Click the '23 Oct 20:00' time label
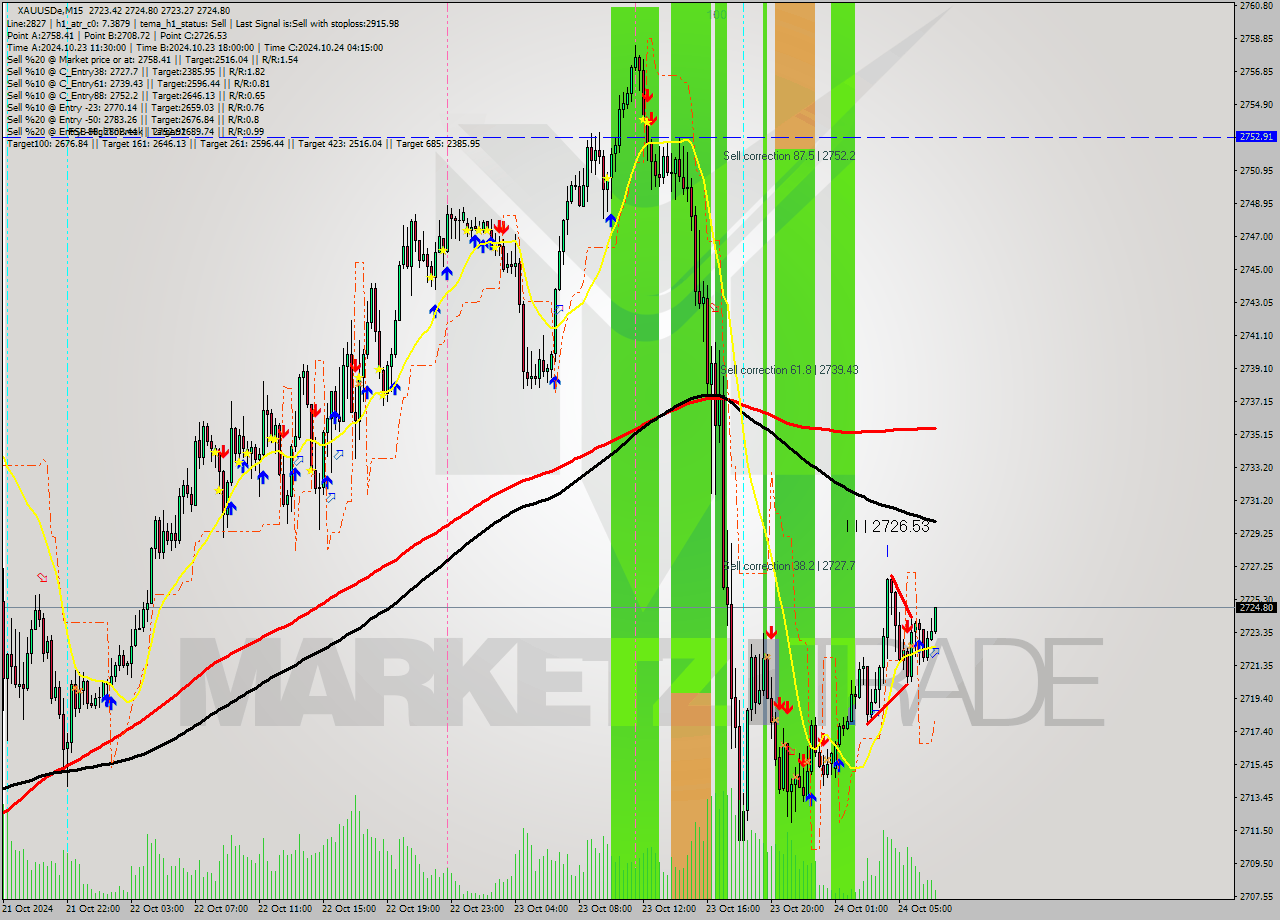This screenshot has height=920, width=1280. (x=797, y=910)
